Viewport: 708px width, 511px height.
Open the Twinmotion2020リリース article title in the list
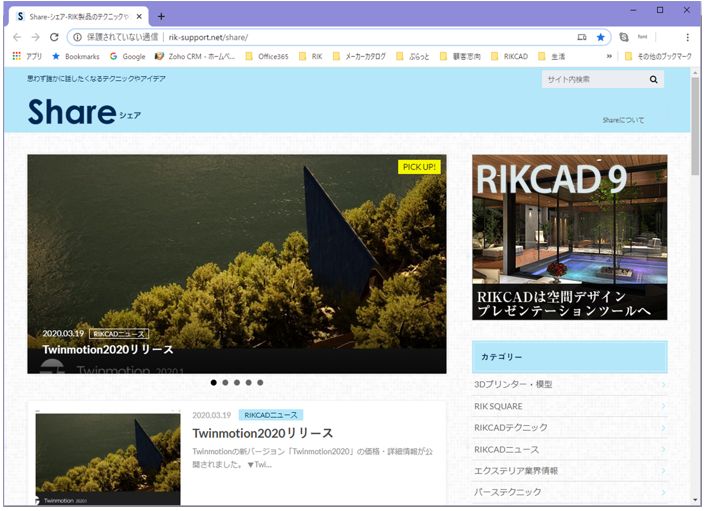coord(262,433)
